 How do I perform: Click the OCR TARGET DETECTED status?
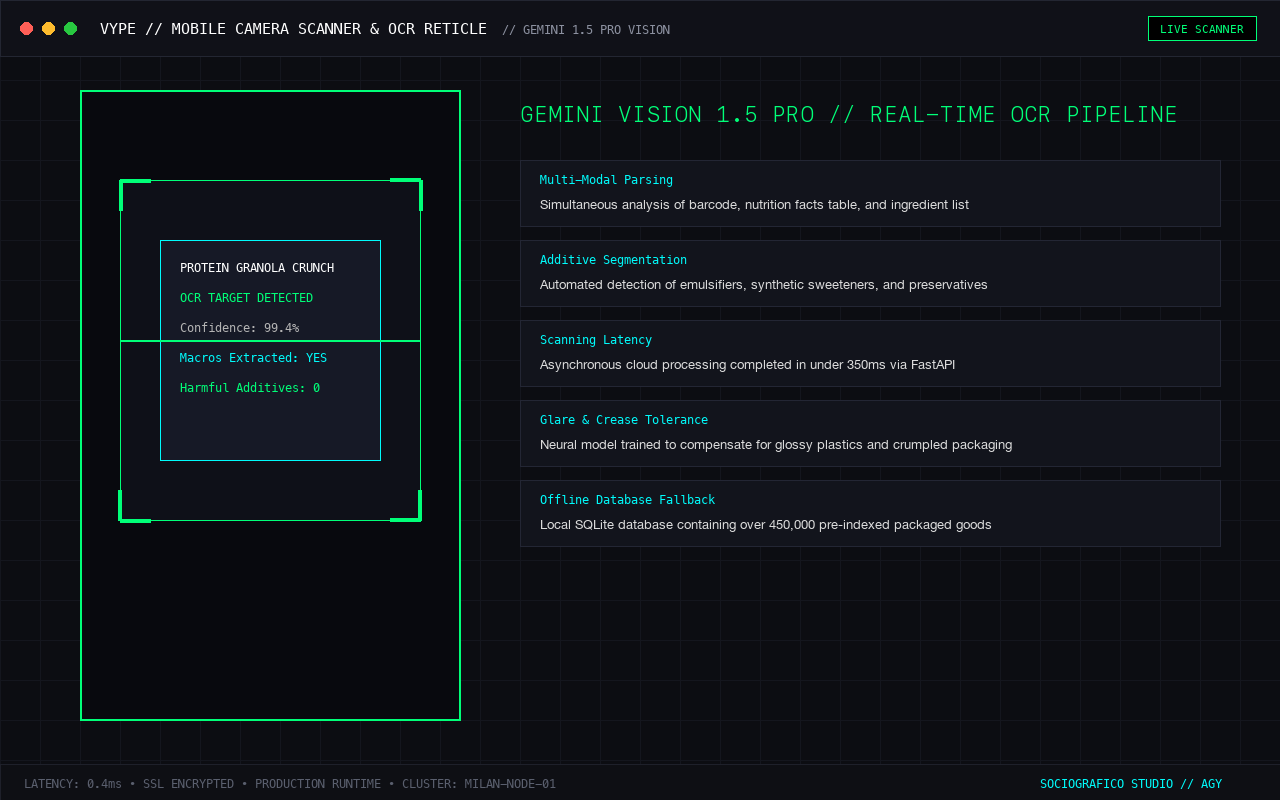(x=246, y=298)
